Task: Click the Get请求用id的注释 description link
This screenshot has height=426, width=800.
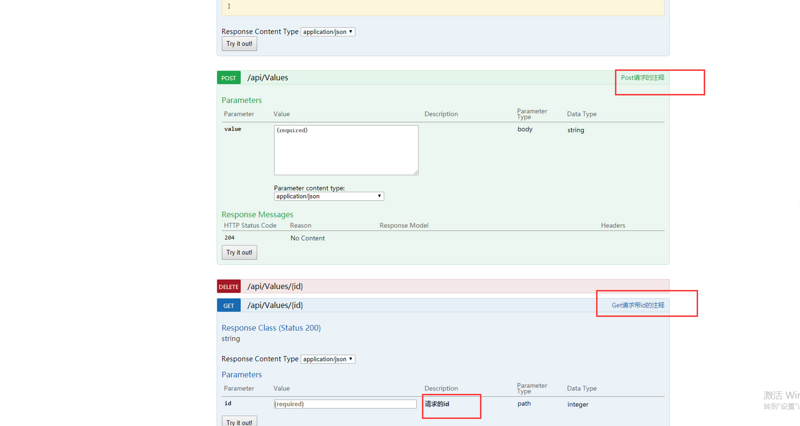Action: 638,305
